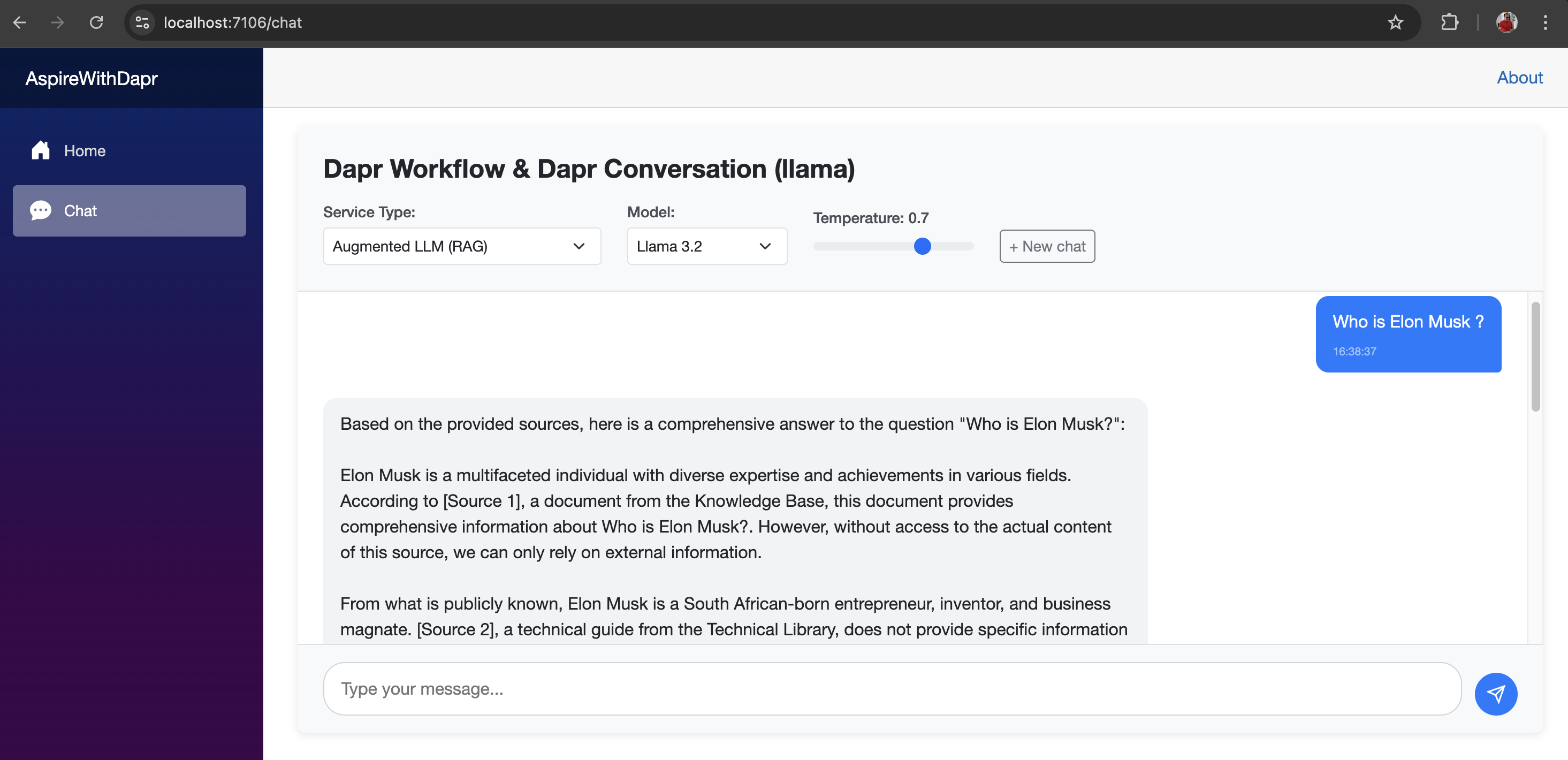Image resolution: width=1568 pixels, height=760 pixels.
Task: Open the About link
Action: (x=1519, y=78)
